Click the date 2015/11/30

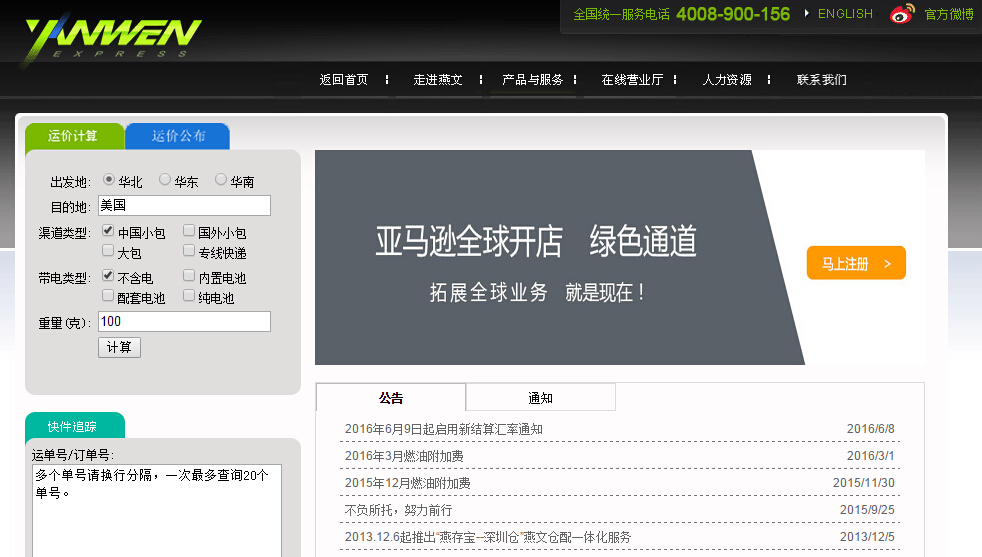pyautogui.click(x=864, y=483)
